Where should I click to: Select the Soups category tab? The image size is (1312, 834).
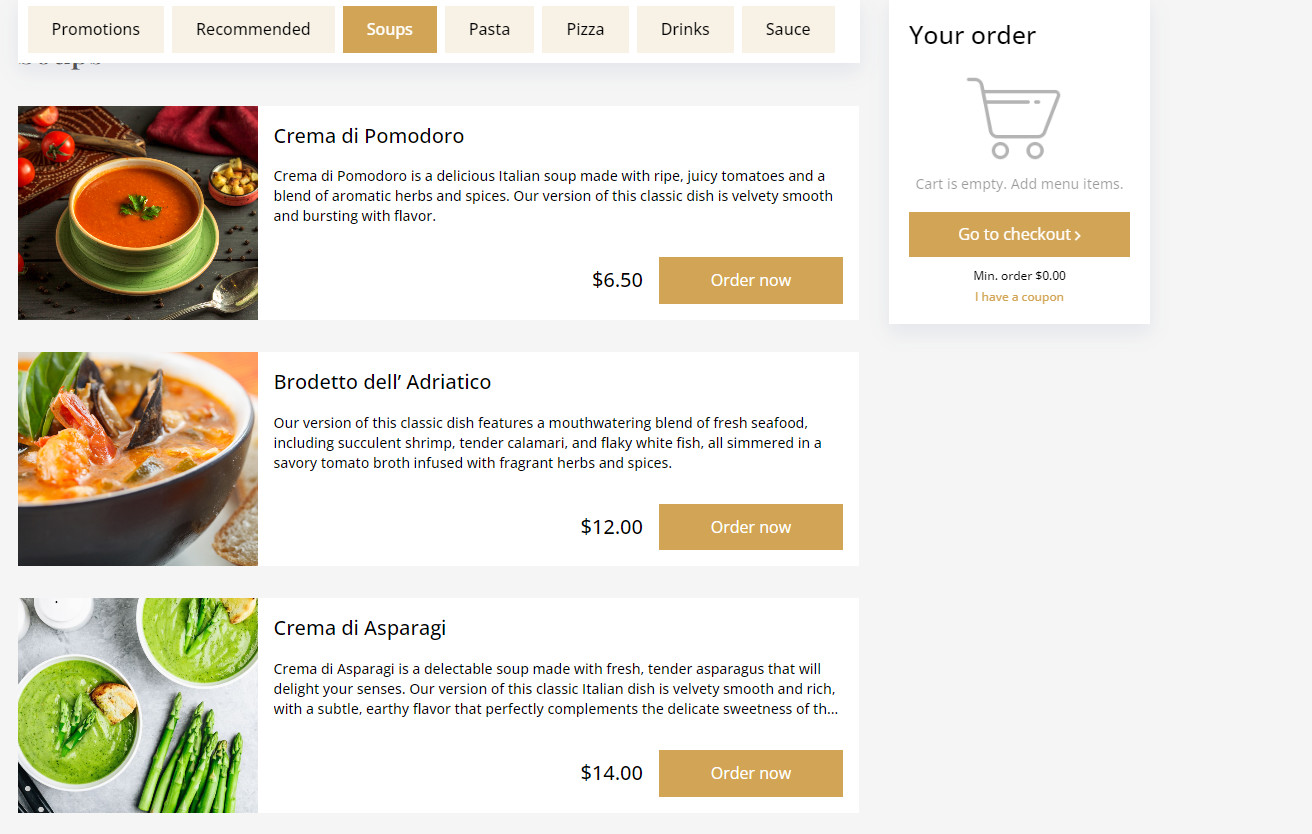tap(390, 29)
